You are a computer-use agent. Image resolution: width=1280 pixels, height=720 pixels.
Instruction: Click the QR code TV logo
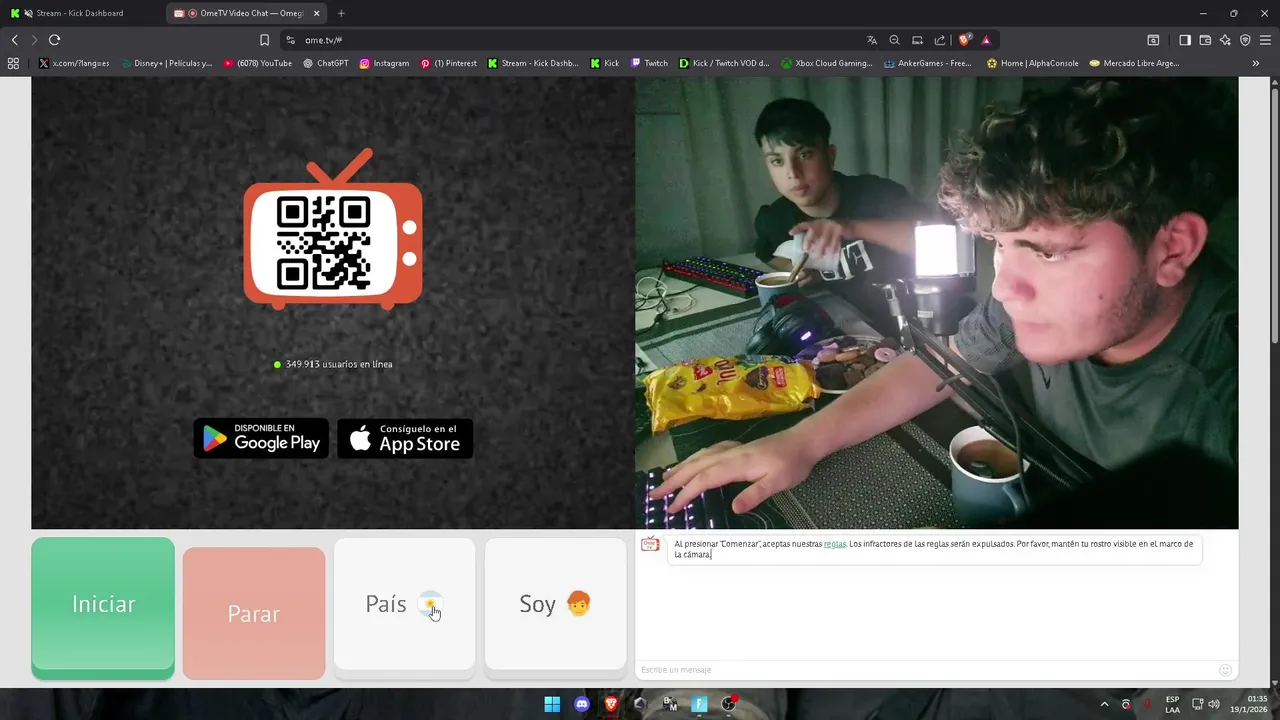pyautogui.click(x=333, y=230)
